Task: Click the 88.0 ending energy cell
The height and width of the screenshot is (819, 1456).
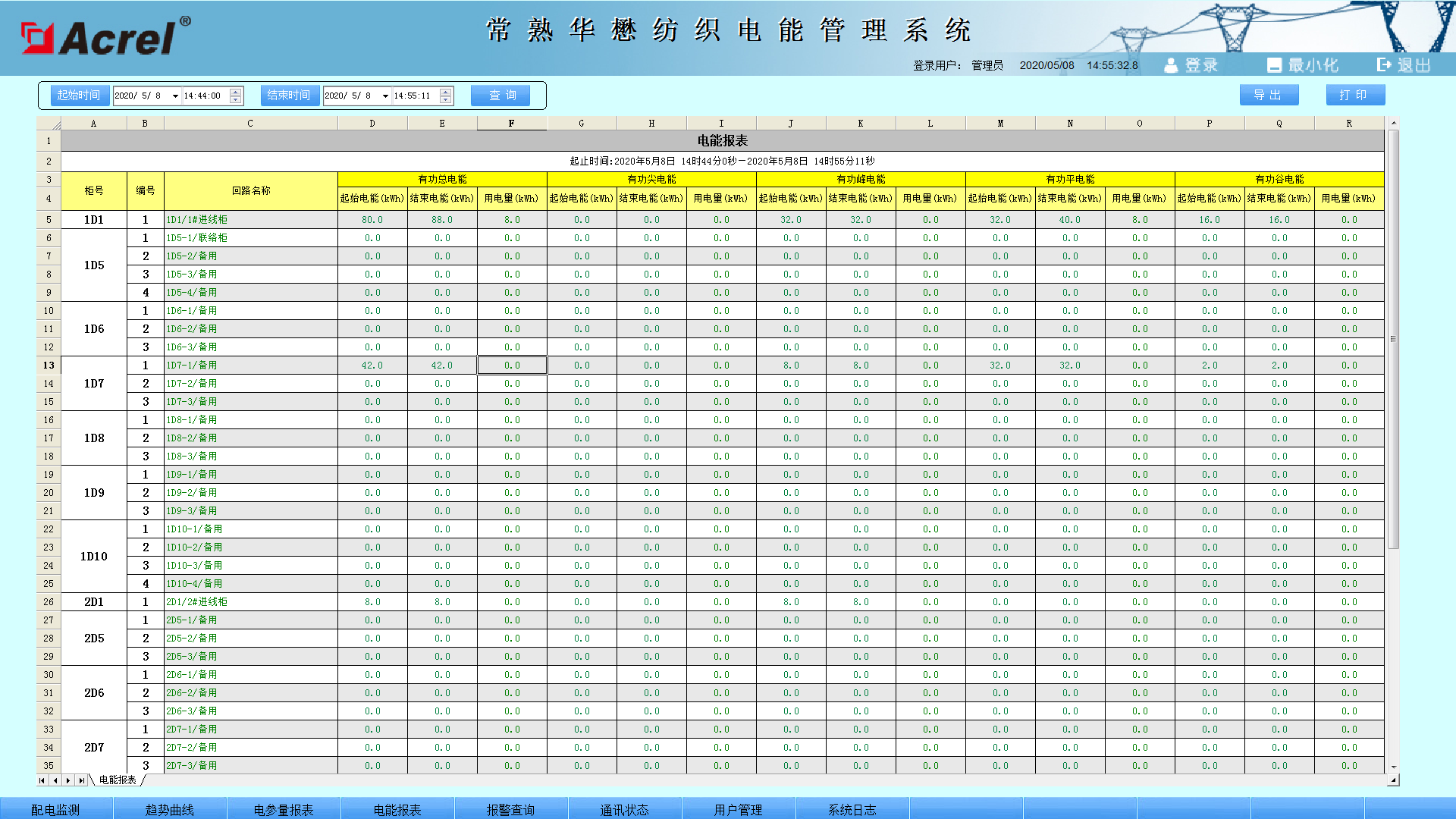Action: [442, 220]
